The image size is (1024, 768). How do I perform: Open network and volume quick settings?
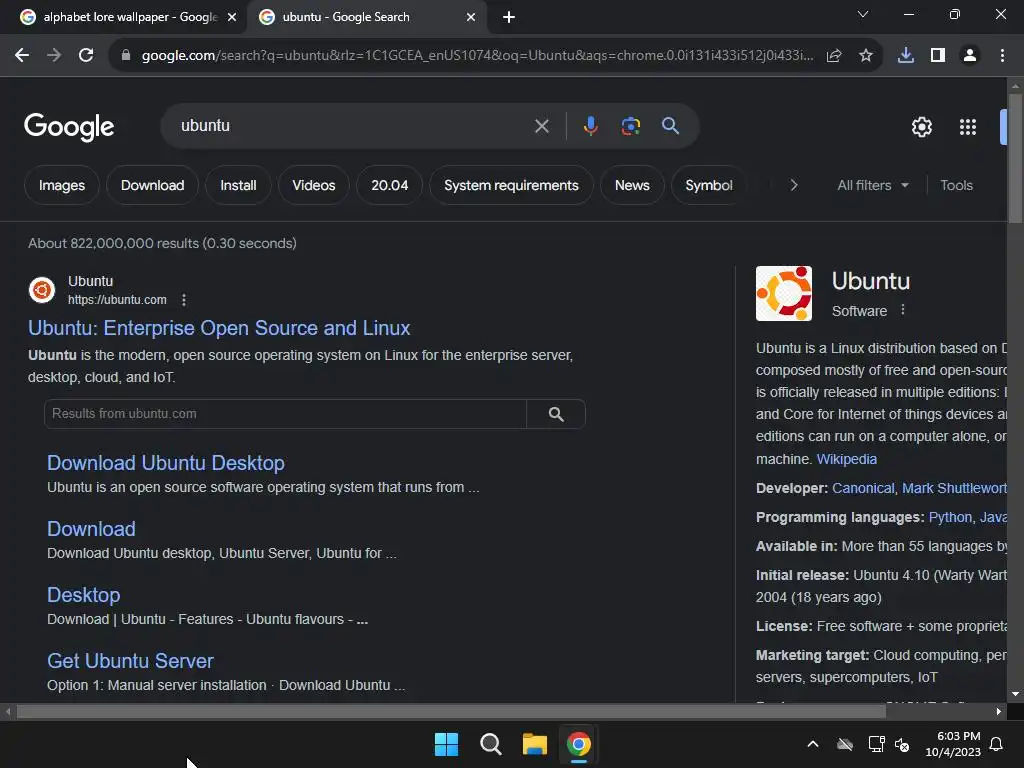889,744
